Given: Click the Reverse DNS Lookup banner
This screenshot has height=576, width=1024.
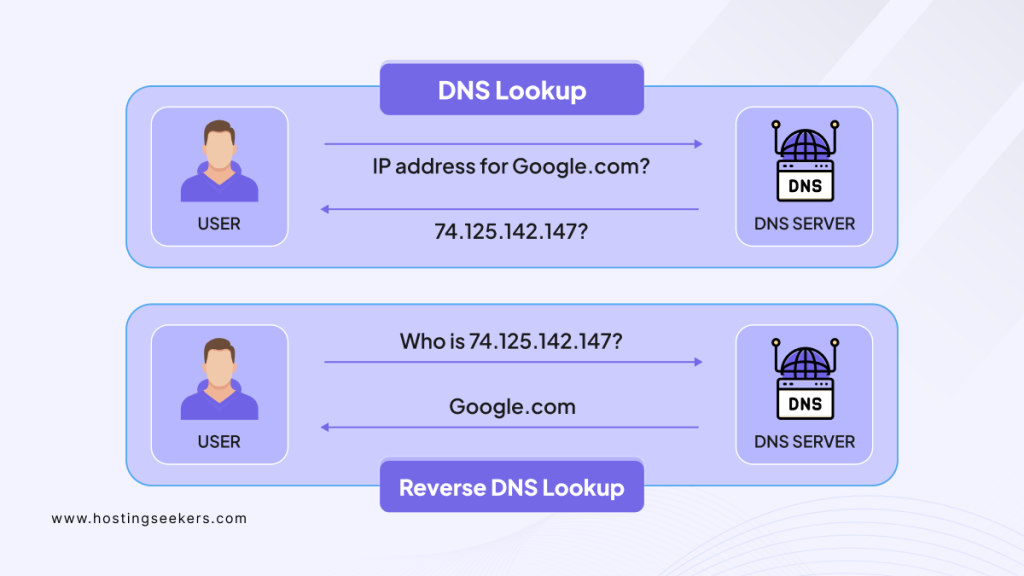Looking at the screenshot, I should click(511, 487).
